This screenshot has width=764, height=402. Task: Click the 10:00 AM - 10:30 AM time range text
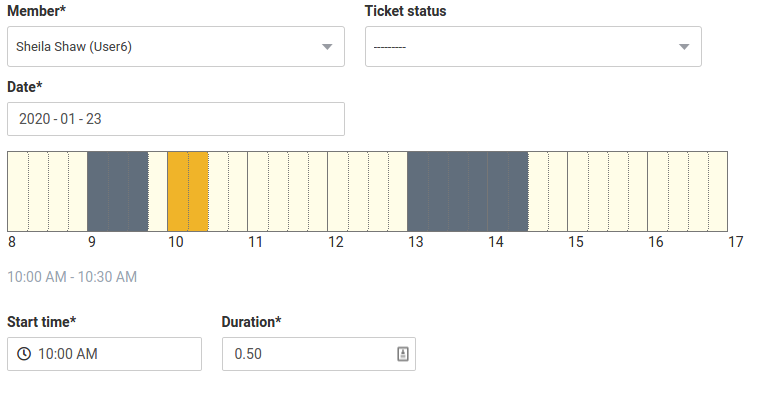tap(72, 277)
